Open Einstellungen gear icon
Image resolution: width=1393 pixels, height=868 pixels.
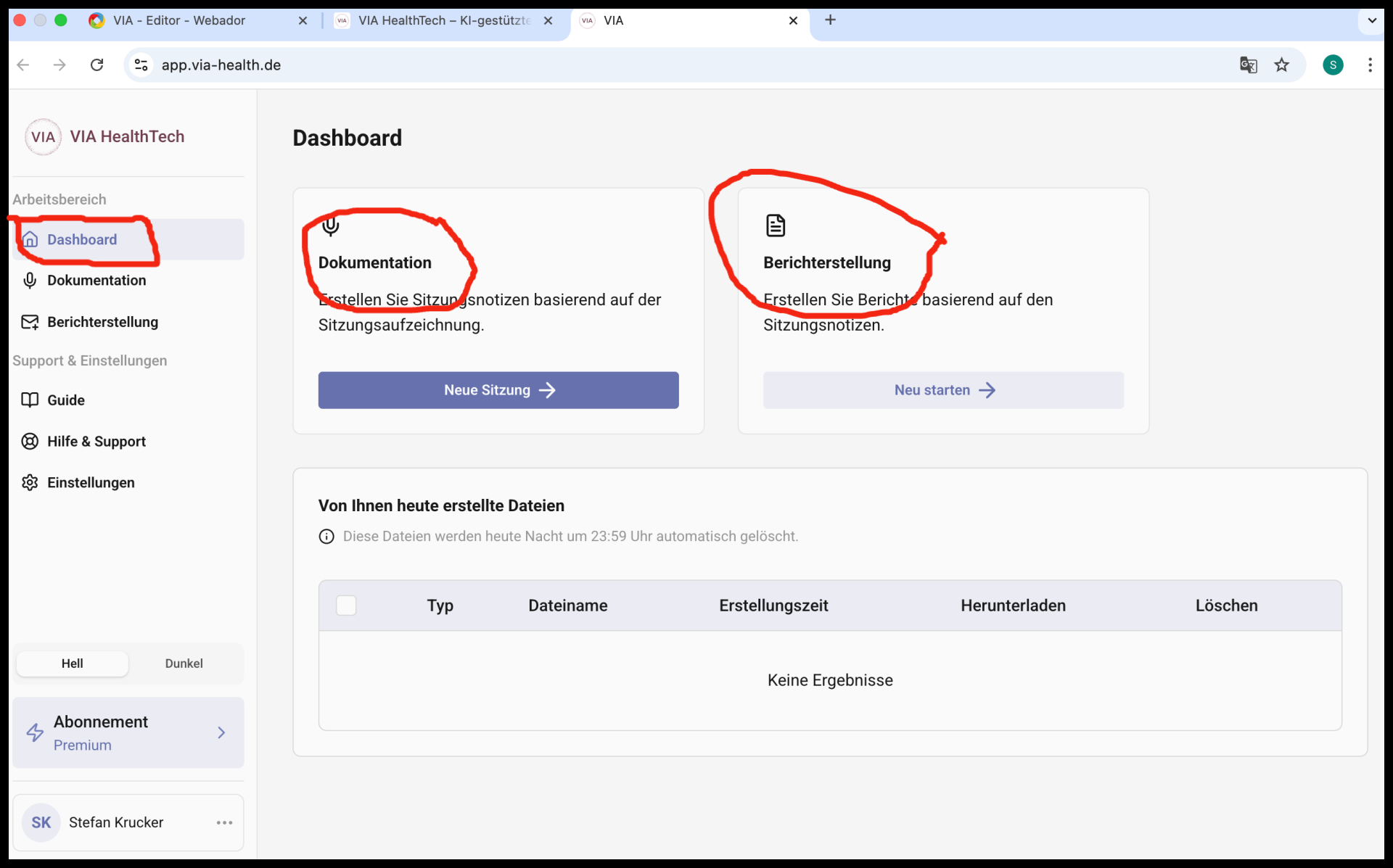(x=30, y=483)
